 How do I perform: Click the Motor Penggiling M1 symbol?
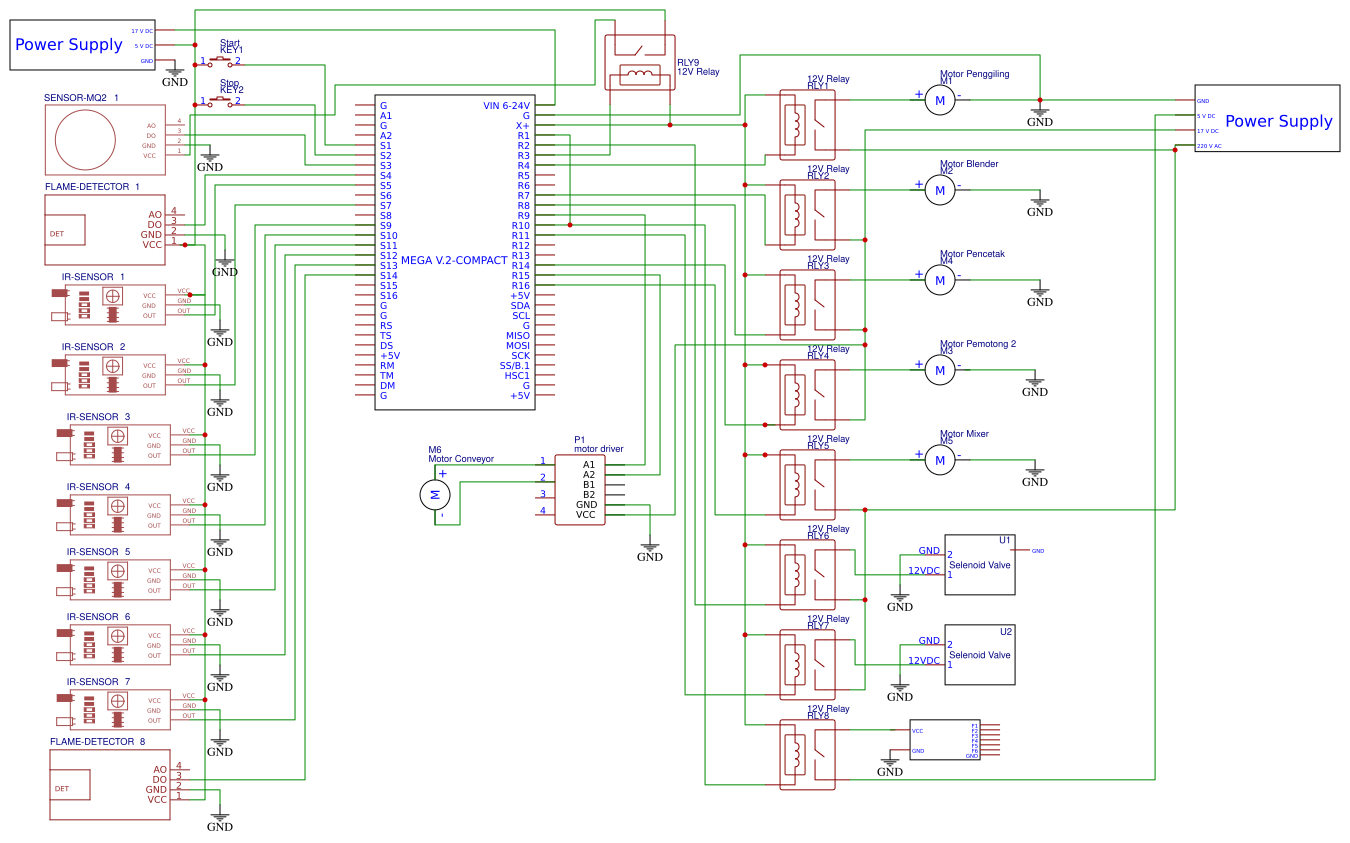coord(939,100)
